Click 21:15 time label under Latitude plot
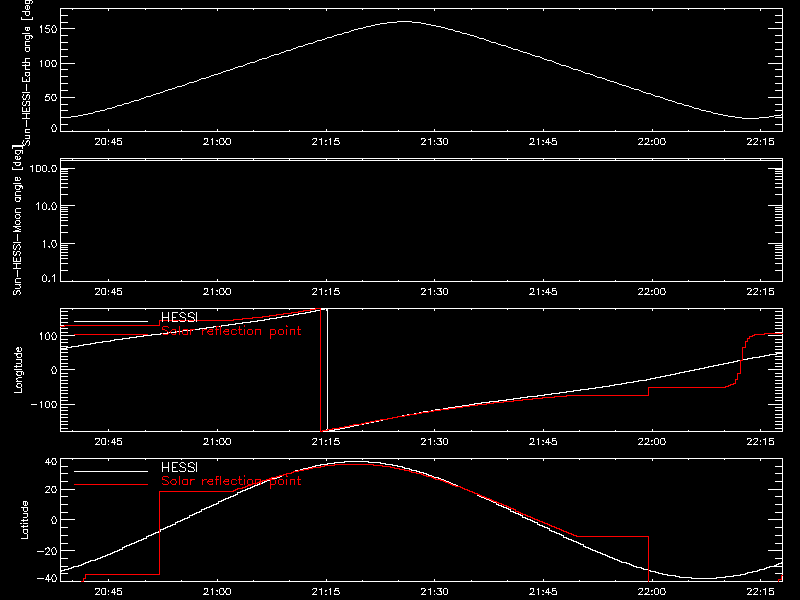Viewport: 800px width, 600px height. (x=326, y=592)
